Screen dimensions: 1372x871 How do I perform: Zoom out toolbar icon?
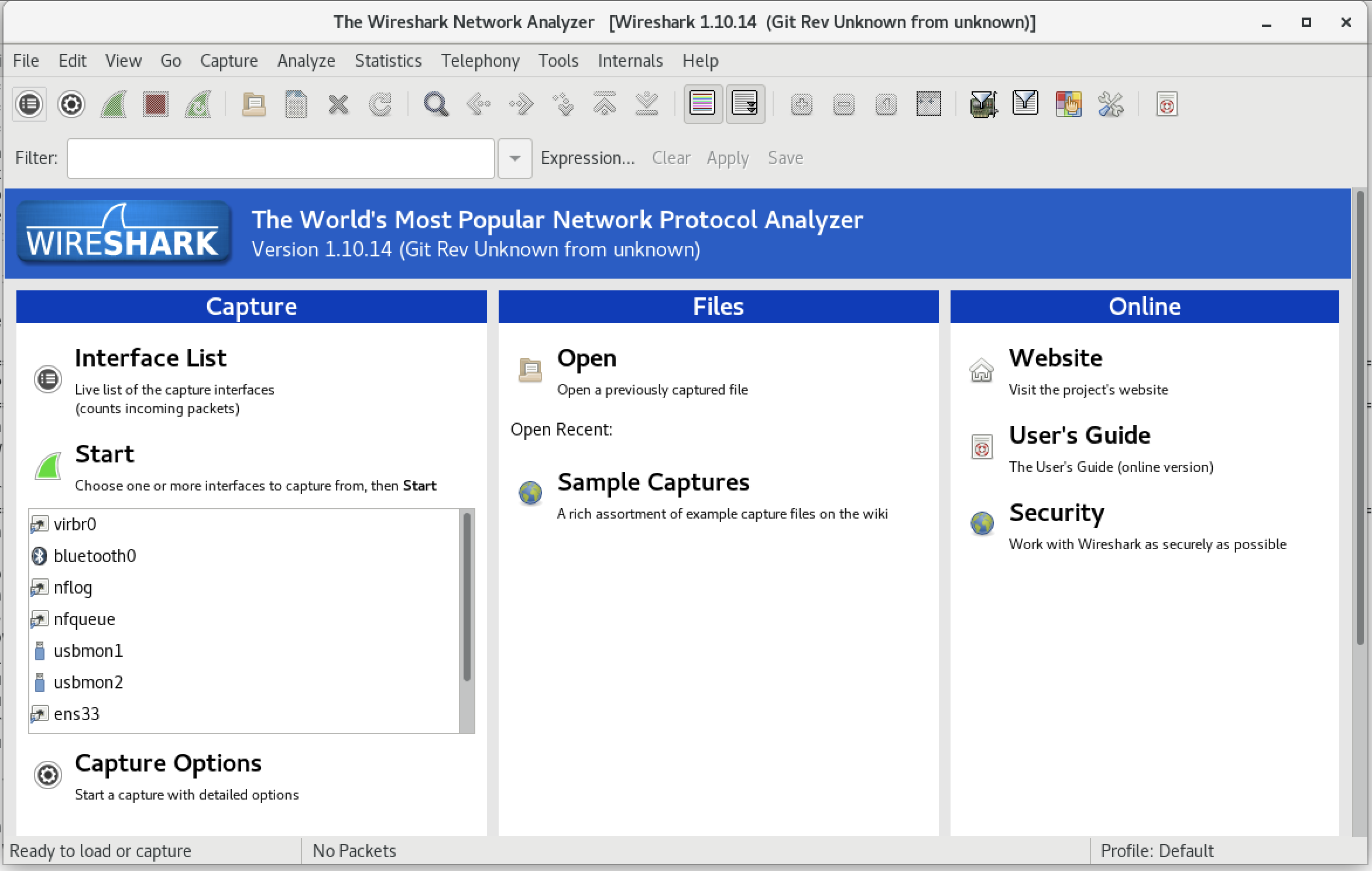pos(843,105)
